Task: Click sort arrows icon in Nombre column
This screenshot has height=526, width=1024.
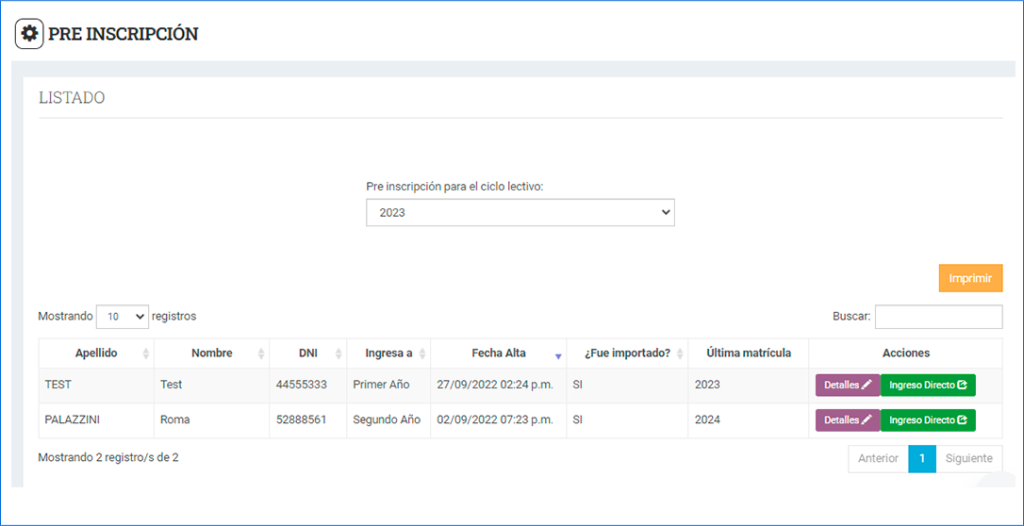Action: click(262, 354)
